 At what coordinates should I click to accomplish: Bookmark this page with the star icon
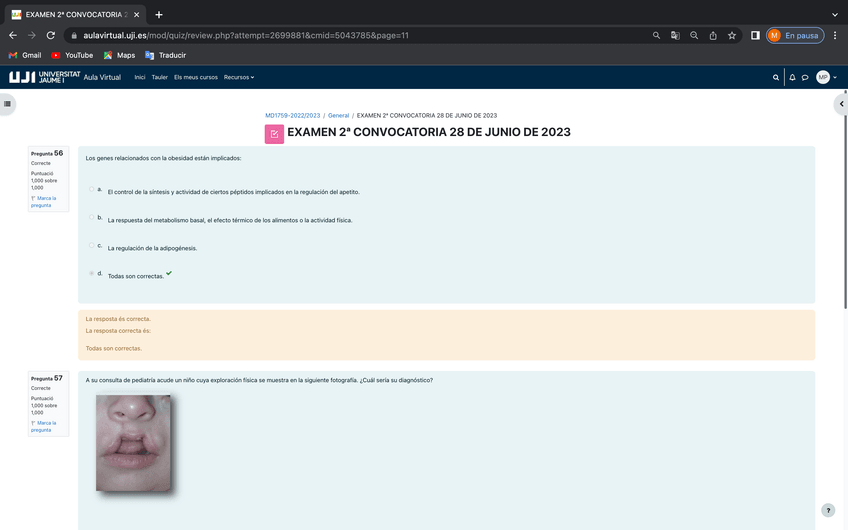[x=732, y=35]
